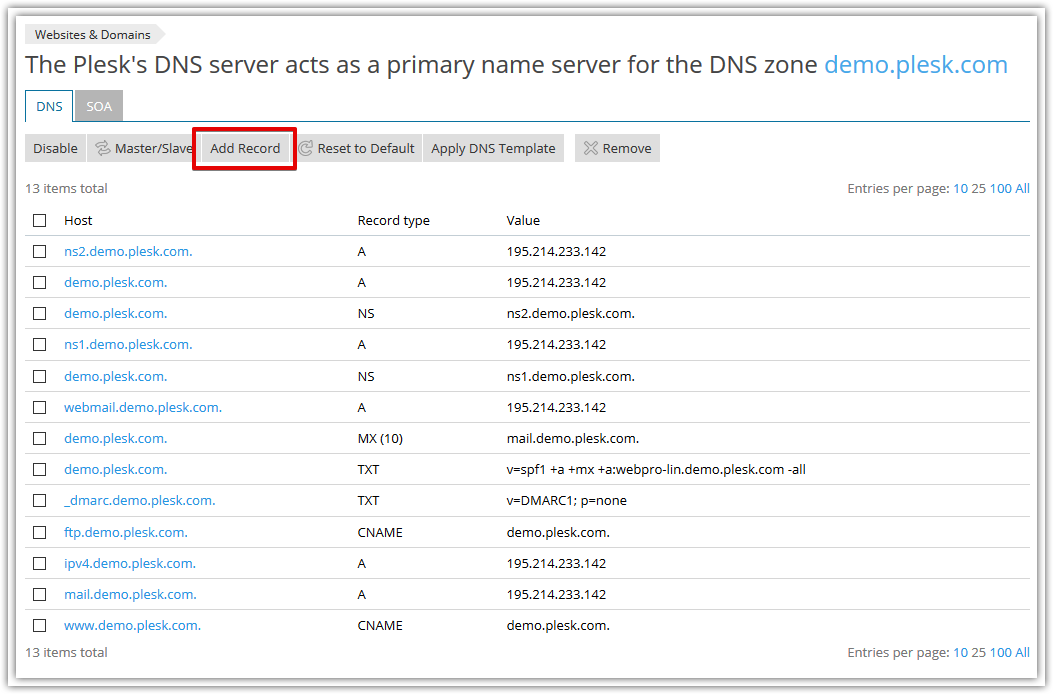This screenshot has height=694, width=1053.
Task: Select the checkbox next to ns2.demo.plesk.com
Action: tap(39, 251)
